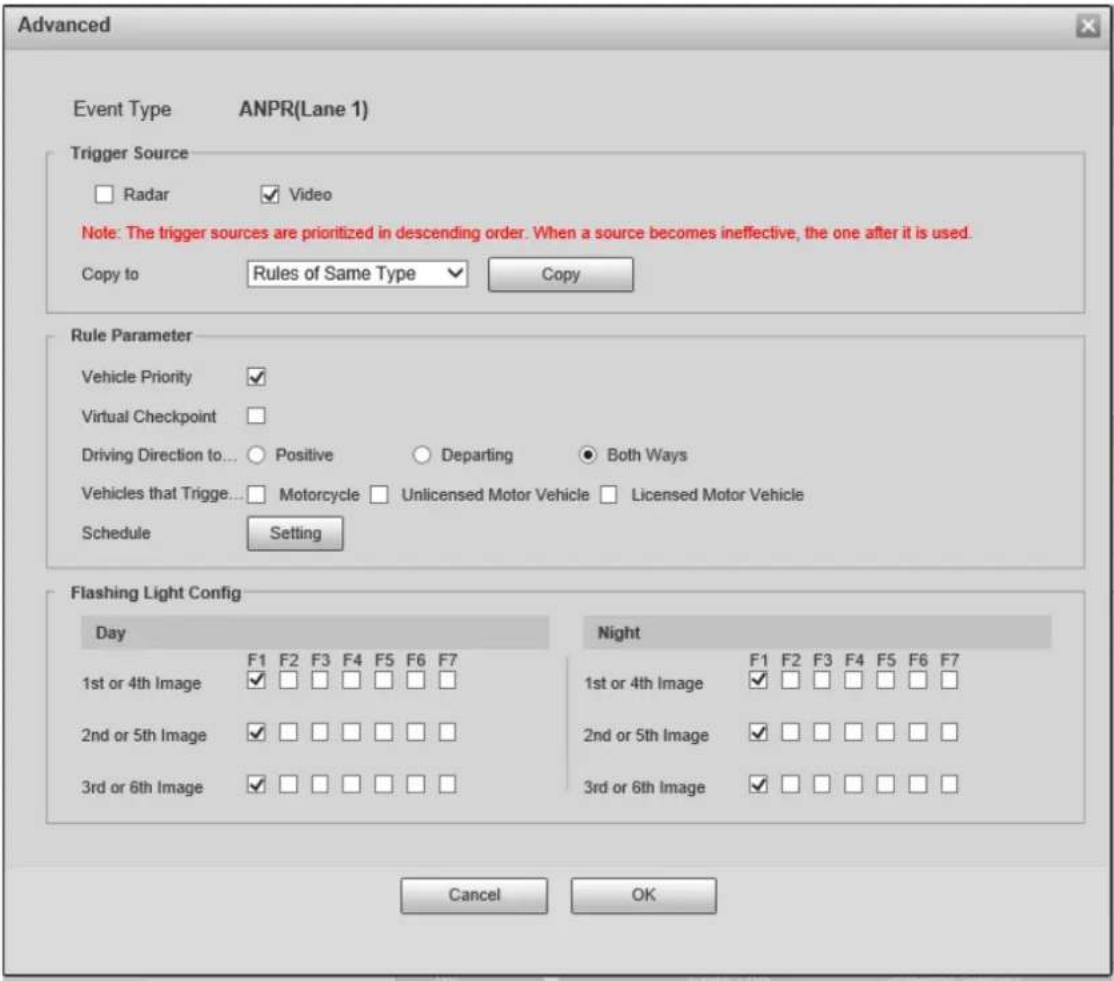Check Day F5 for 3rd or 6th Image

click(x=384, y=784)
